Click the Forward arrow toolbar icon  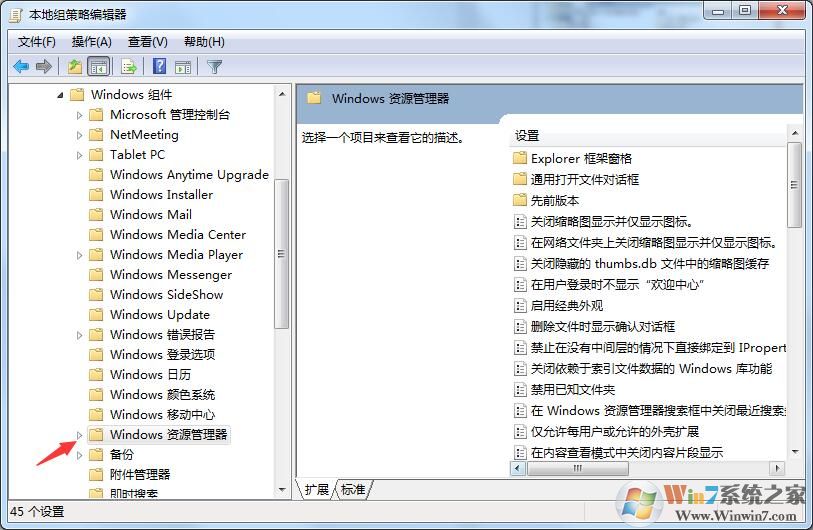pyautogui.click(x=44, y=66)
